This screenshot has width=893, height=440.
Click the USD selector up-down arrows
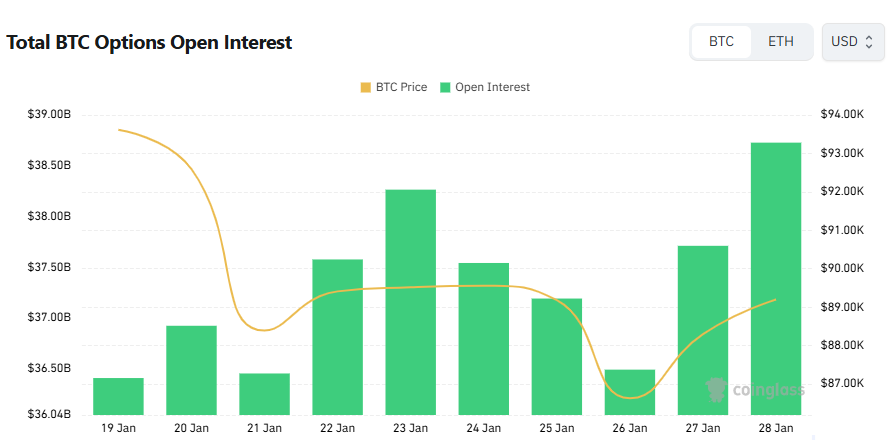(869, 42)
